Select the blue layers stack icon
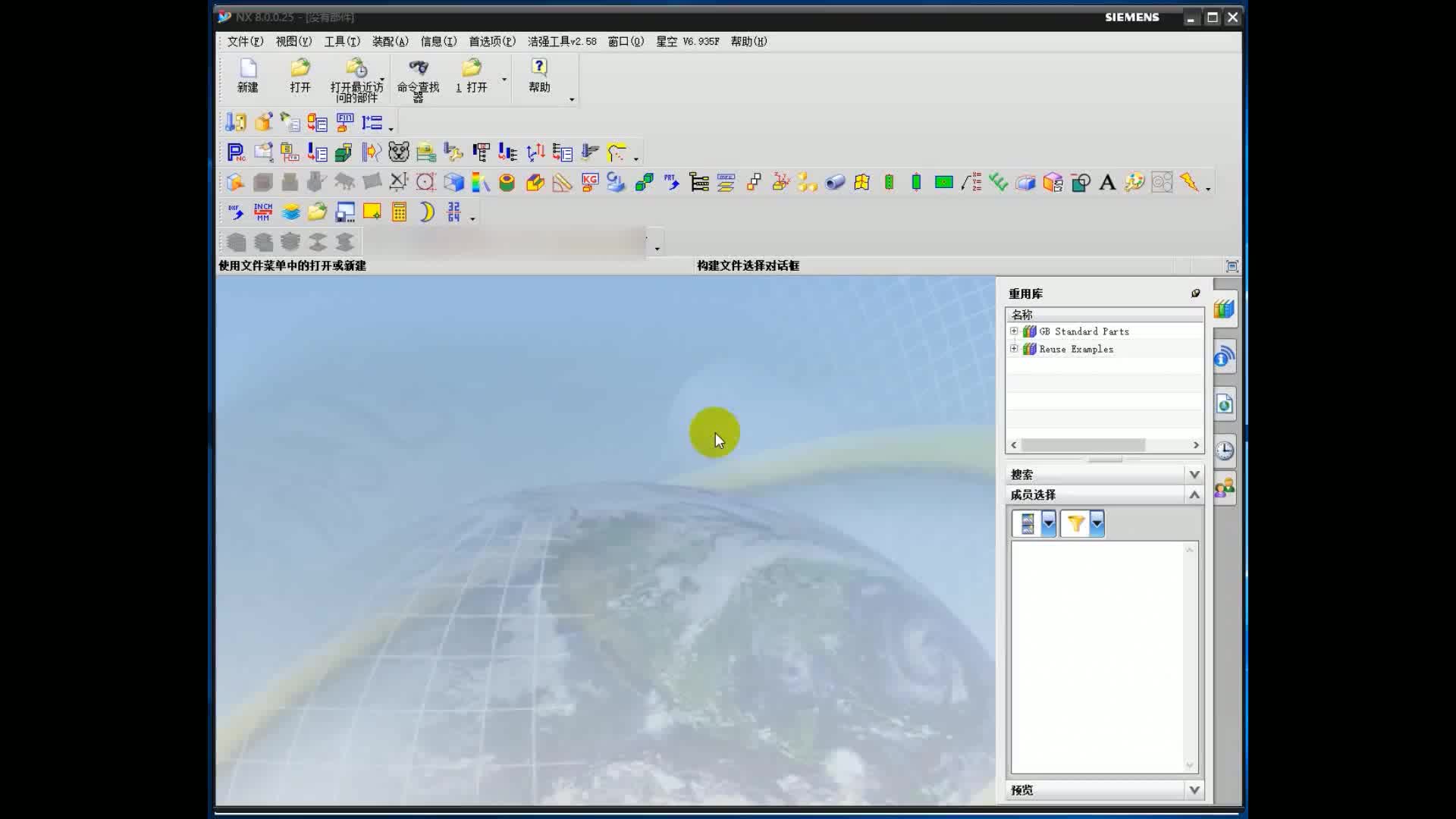 pos(290,212)
